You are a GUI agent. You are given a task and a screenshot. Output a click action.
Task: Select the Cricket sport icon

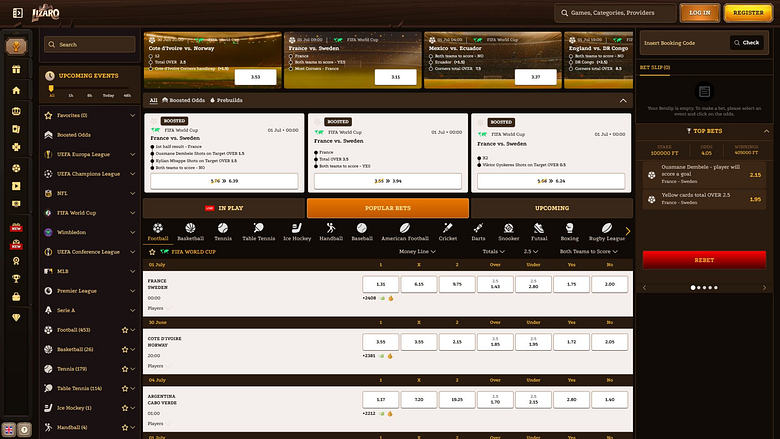pyautogui.click(x=448, y=232)
